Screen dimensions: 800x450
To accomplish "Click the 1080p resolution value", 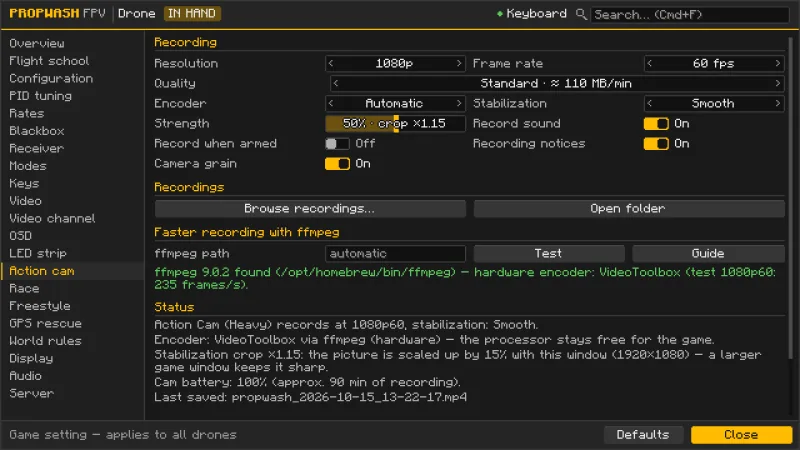I will (x=394, y=63).
